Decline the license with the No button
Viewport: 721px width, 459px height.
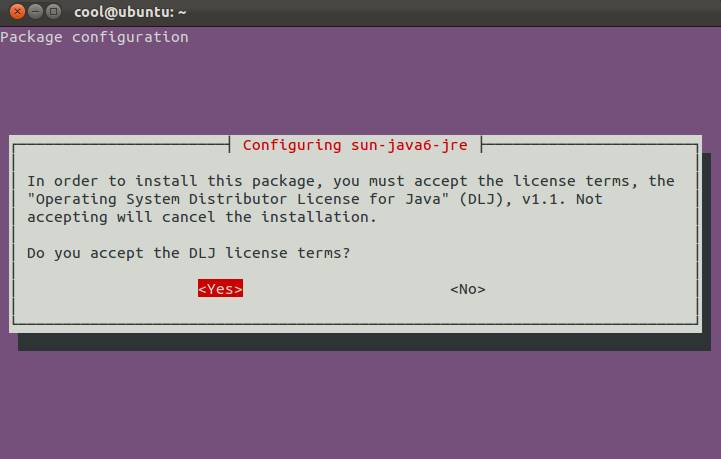(x=468, y=289)
